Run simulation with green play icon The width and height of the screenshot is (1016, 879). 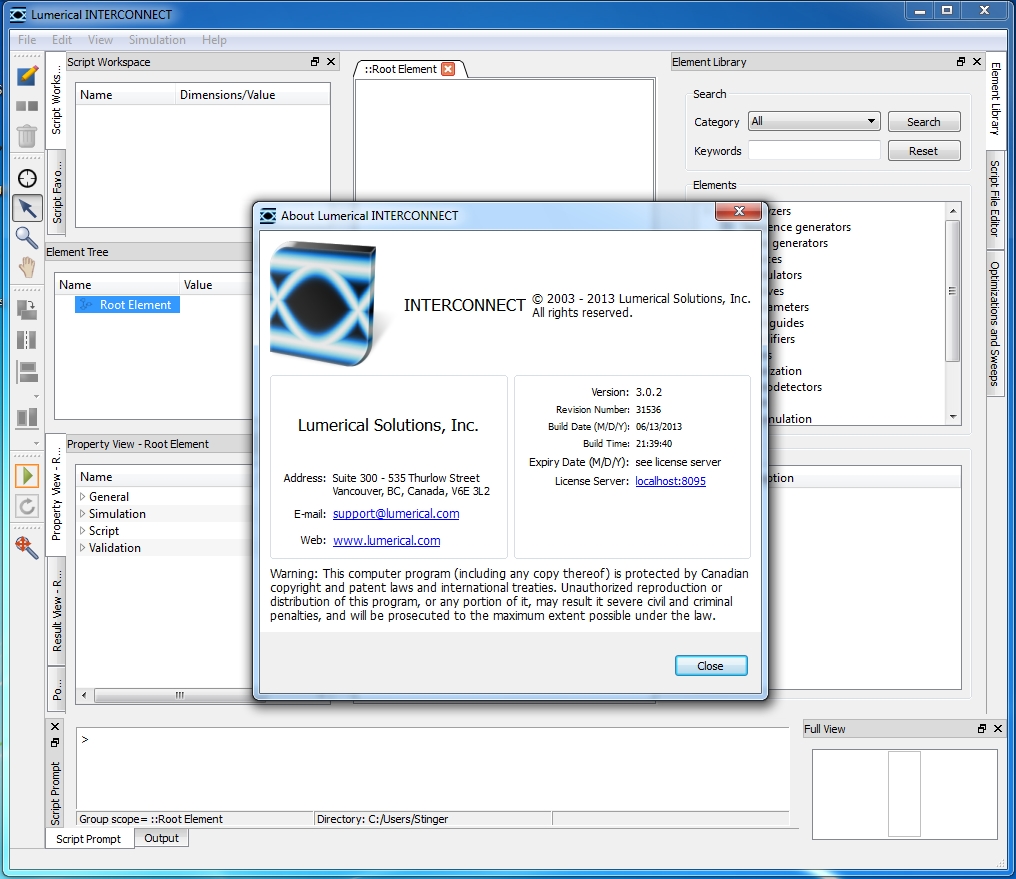(x=27, y=476)
